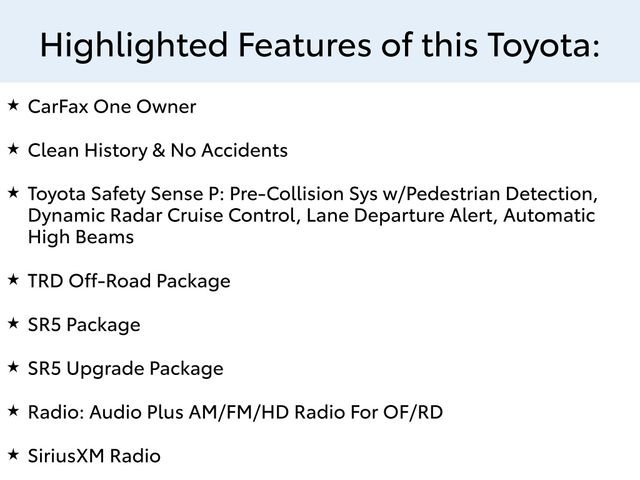Click the SR5 Package feature text
The width and height of the screenshot is (640, 480).
(84, 325)
